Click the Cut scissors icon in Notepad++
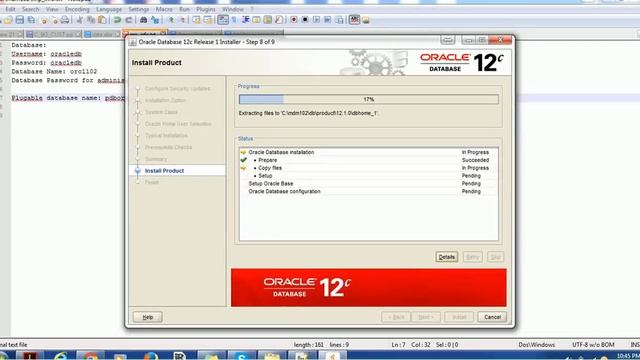Screen dimensions: 640x360 click(x=80, y=20)
